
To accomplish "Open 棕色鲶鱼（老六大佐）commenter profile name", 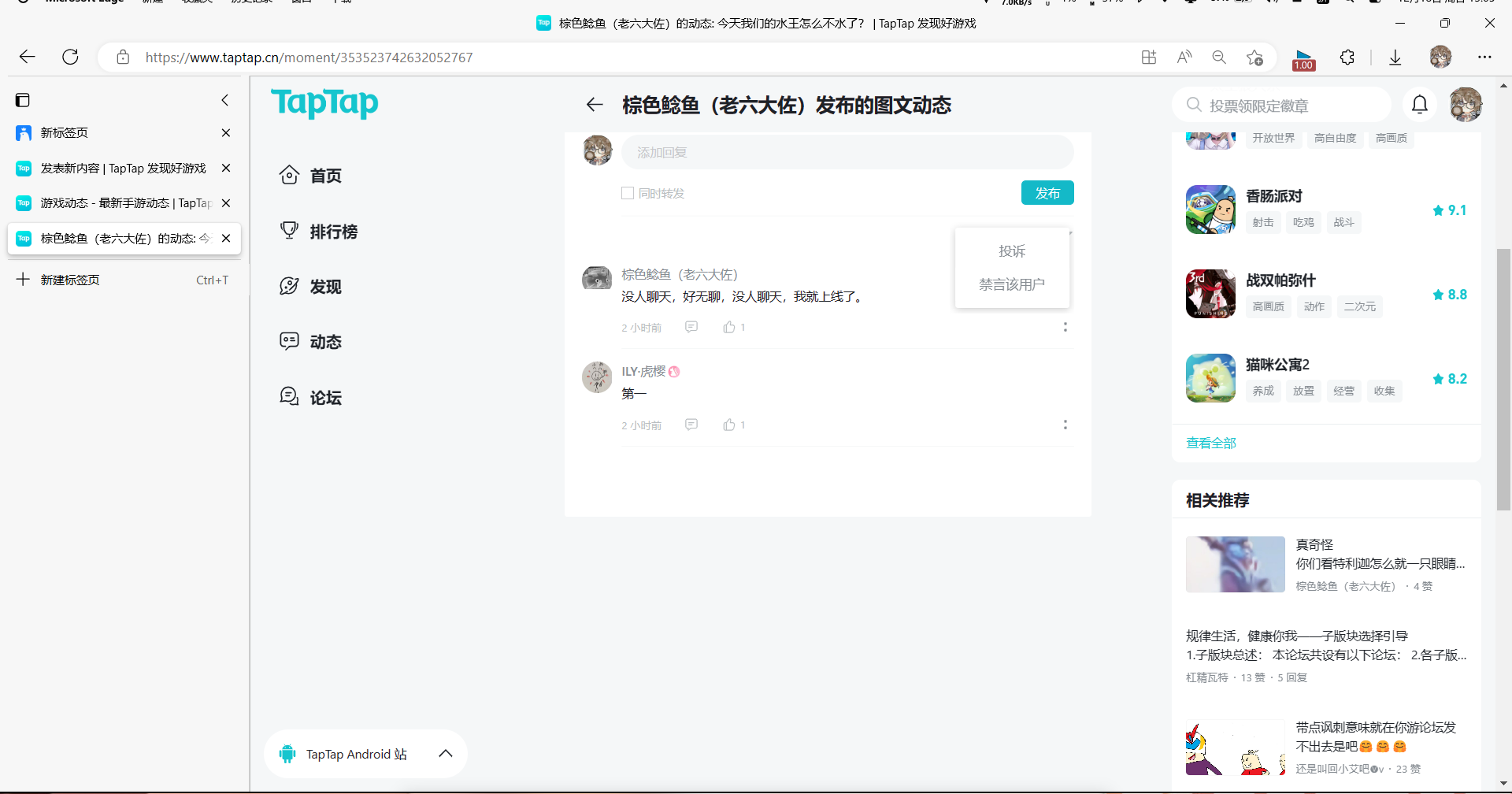I will coord(680,274).
